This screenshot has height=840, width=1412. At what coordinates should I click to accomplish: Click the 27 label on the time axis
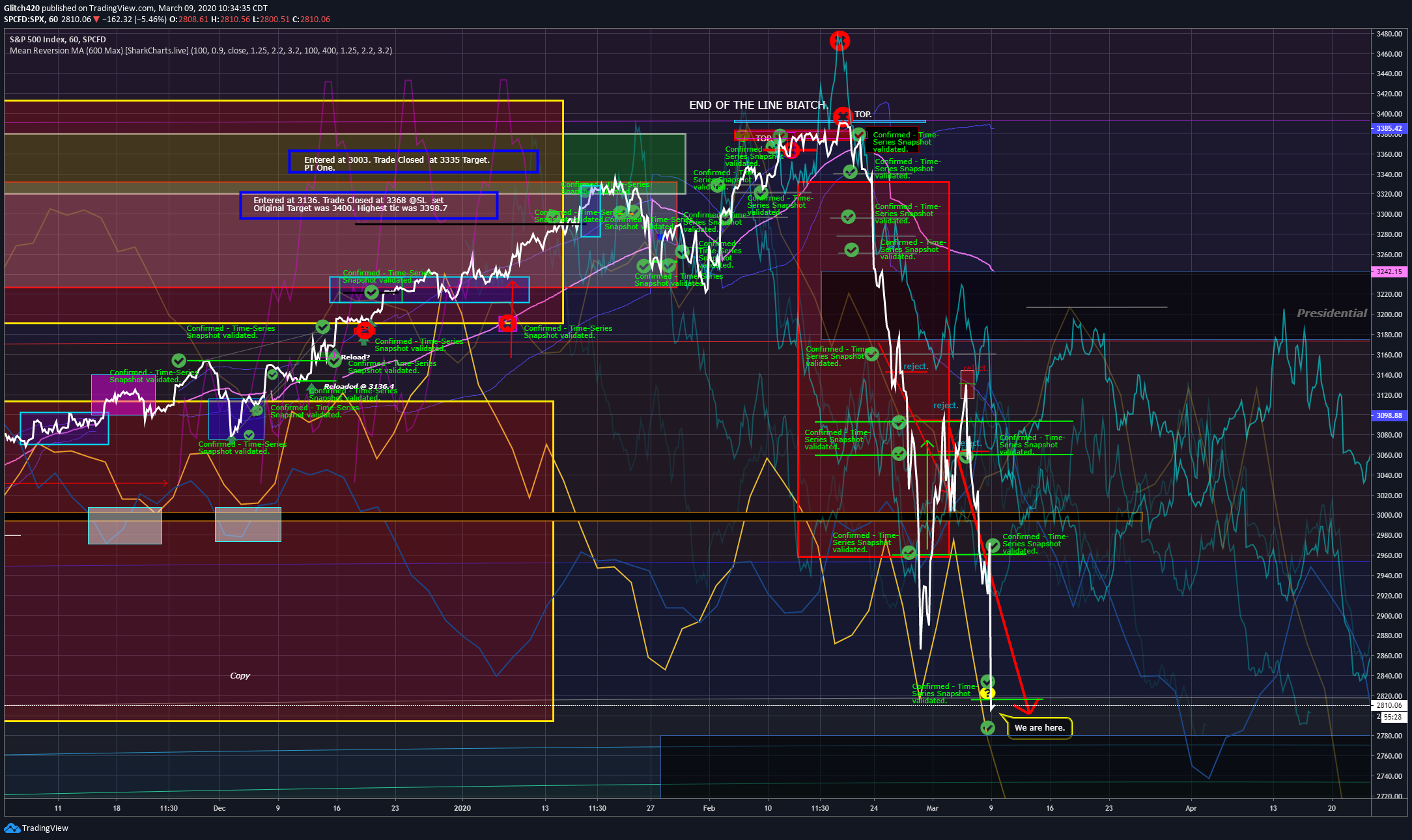click(651, 808)
